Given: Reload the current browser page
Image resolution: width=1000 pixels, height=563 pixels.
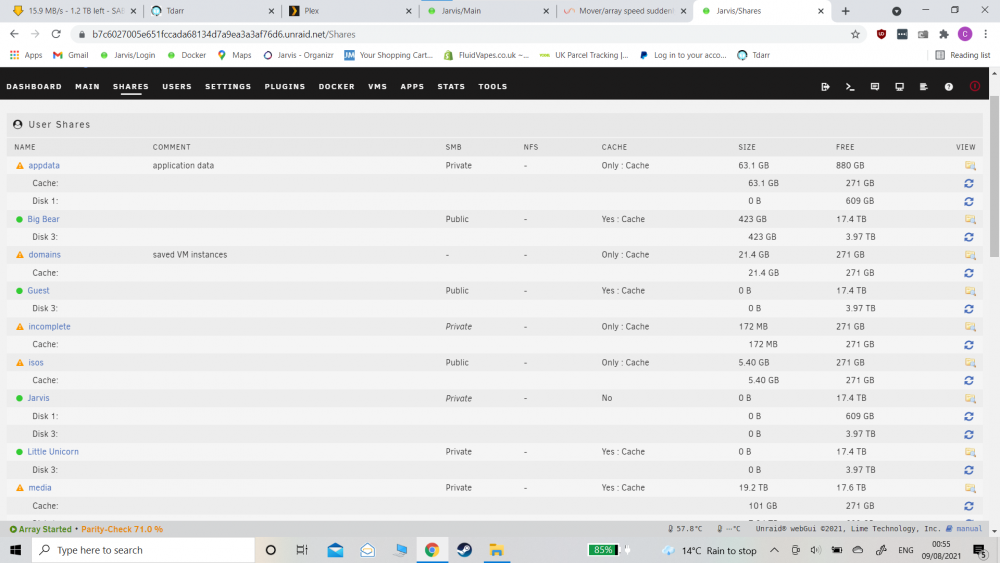Looking at the screenshot, I should [56, 34].
